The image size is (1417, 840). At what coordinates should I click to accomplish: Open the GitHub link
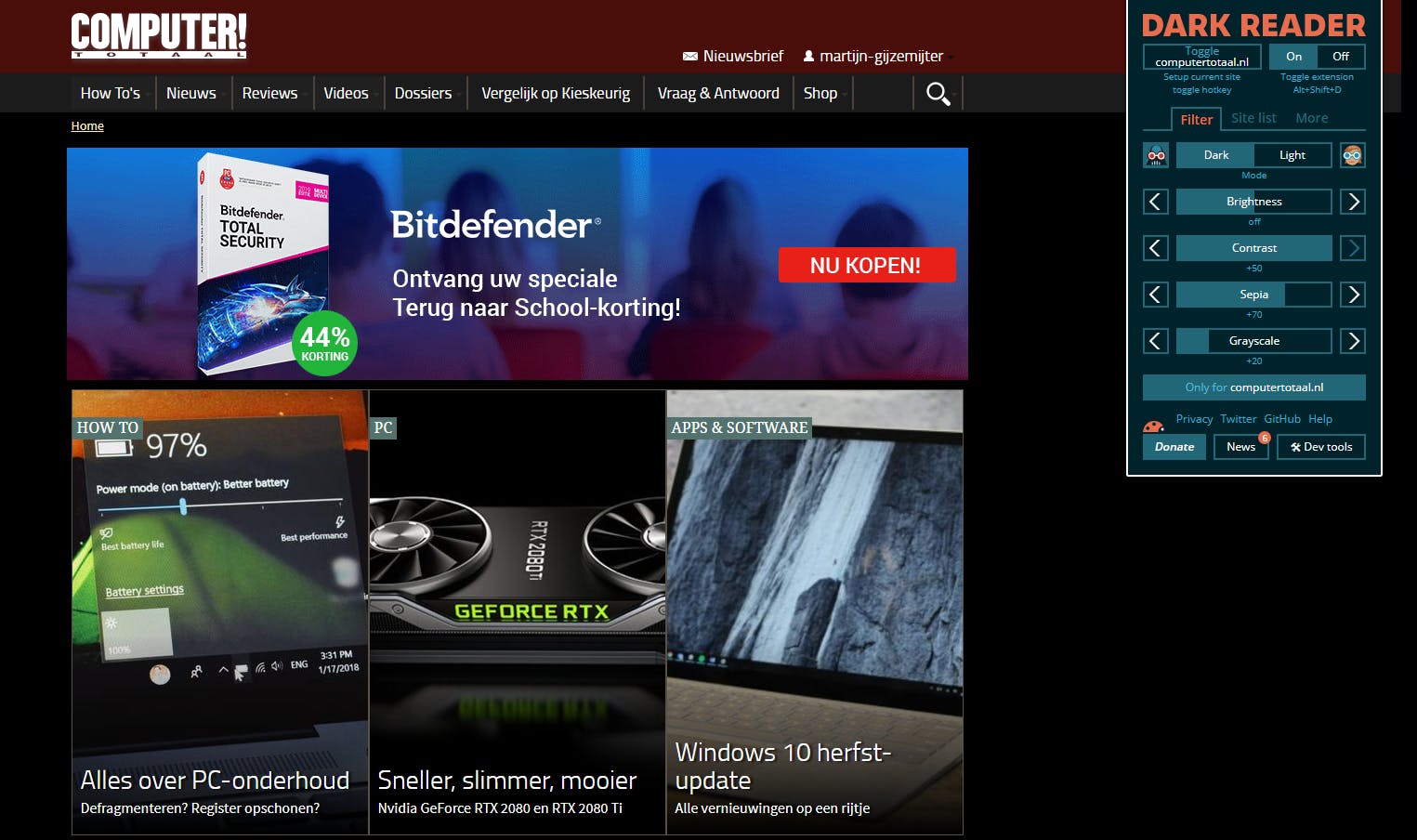[1282, 419]
